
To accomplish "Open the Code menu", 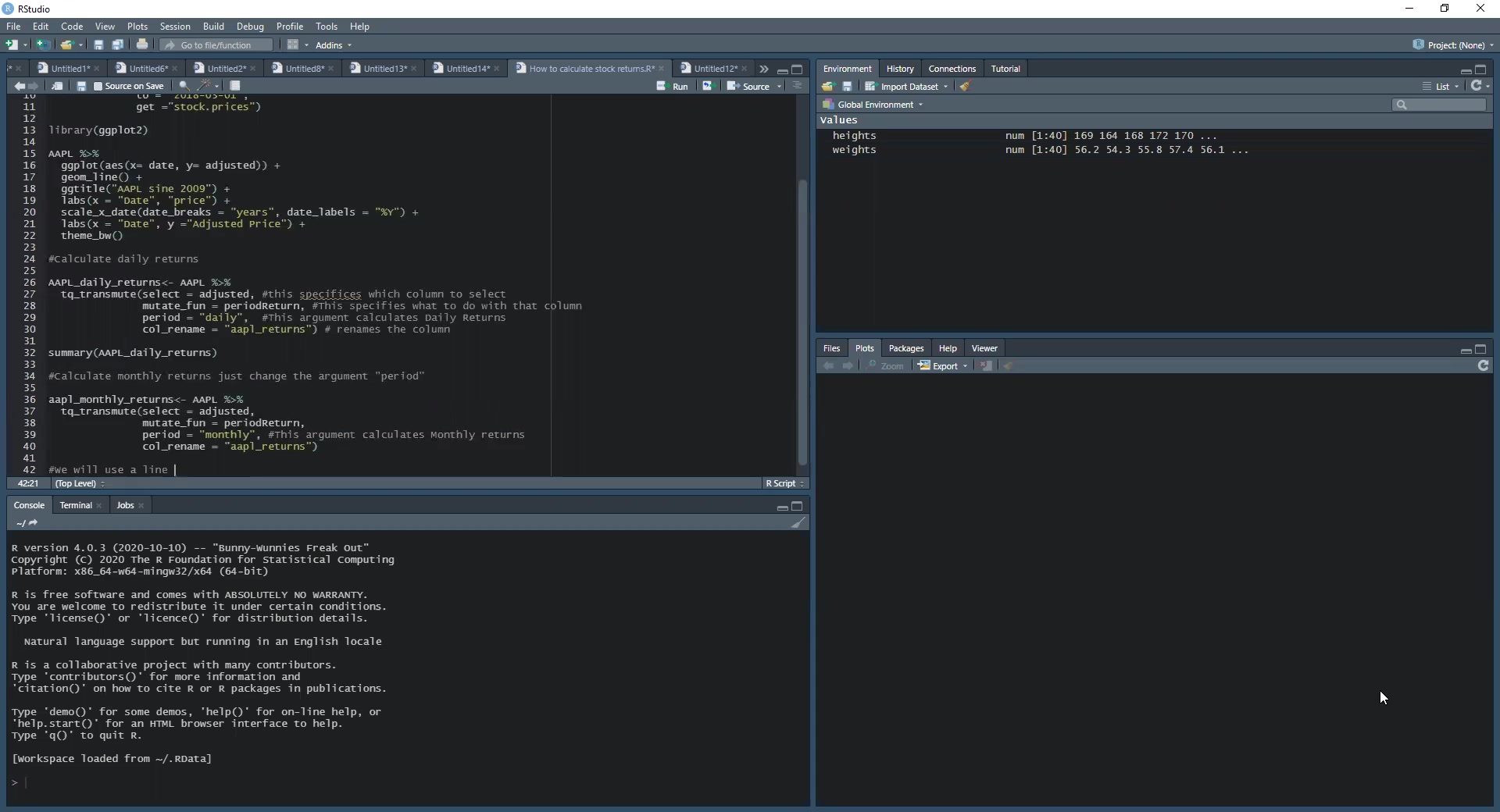I will pos(72,27).
